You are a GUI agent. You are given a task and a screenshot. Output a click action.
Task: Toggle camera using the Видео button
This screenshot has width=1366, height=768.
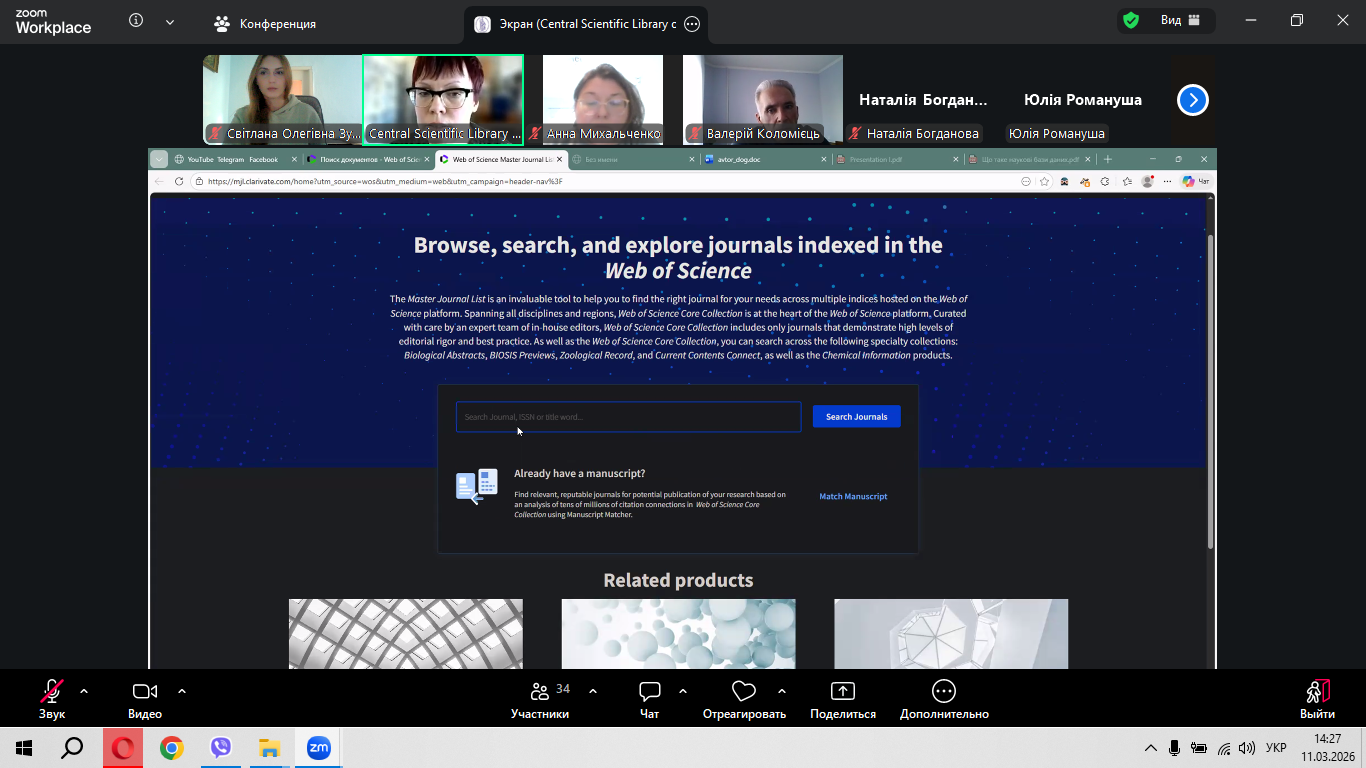click(145, 692)
